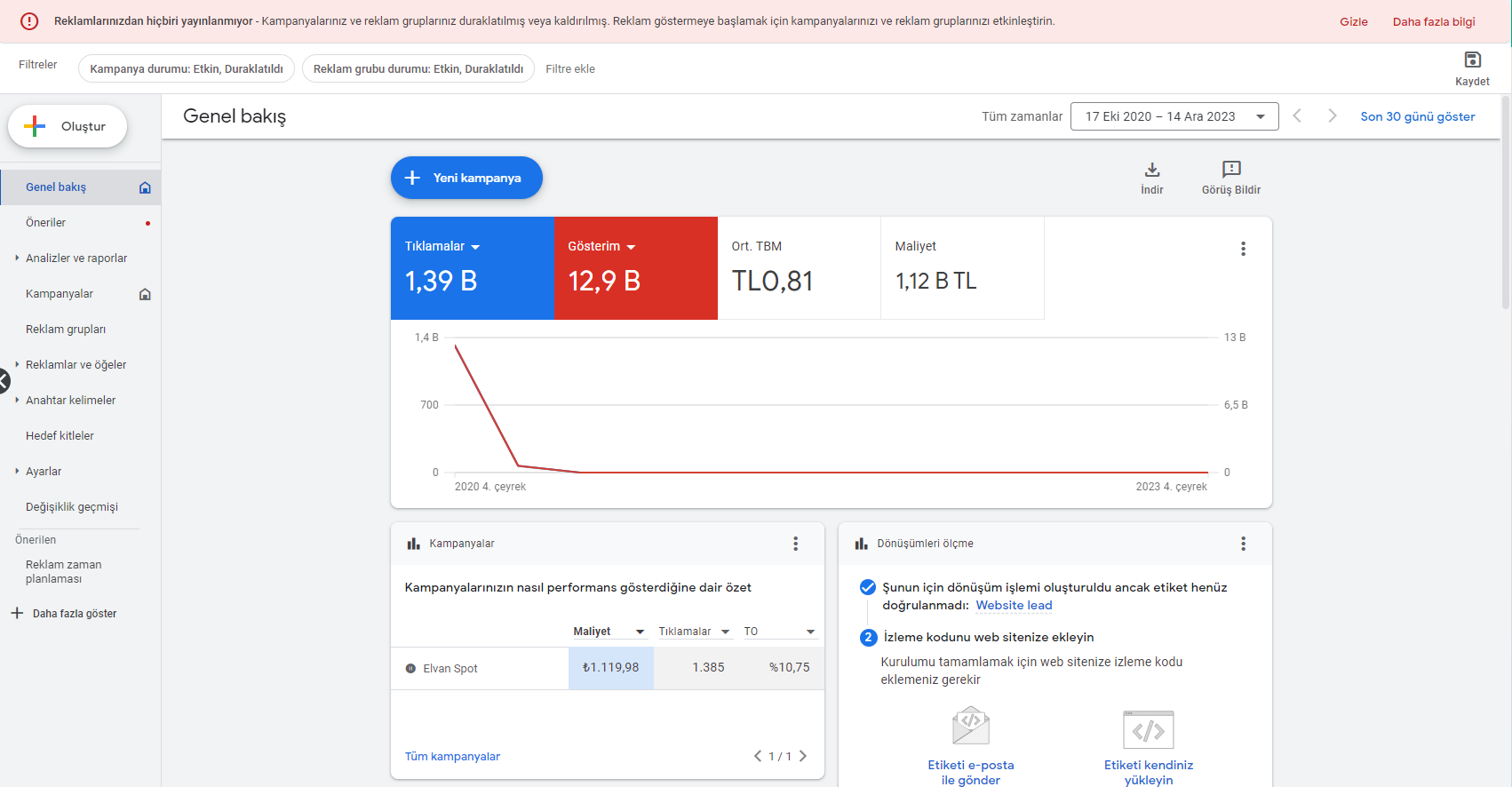Click the bar chart icon in Kampanyalar card
Image resolution: width=1512 pixels, height=787 pixels.
(x=413, y=544)
